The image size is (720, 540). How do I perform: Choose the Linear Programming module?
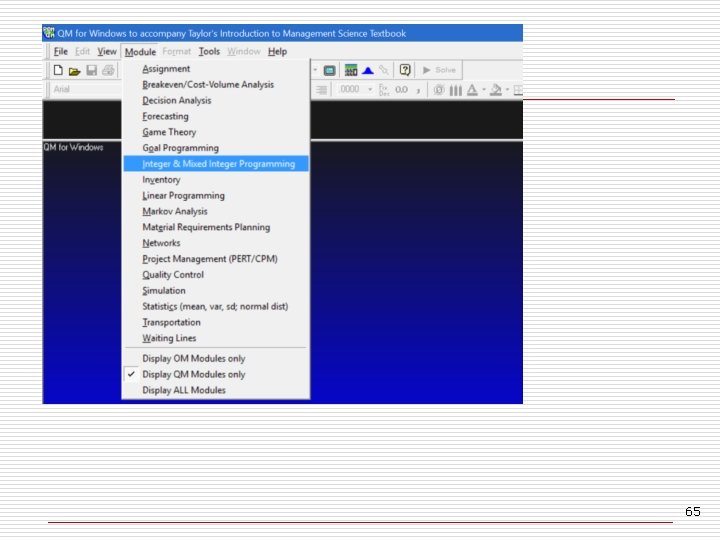click(x=216, y=196)
